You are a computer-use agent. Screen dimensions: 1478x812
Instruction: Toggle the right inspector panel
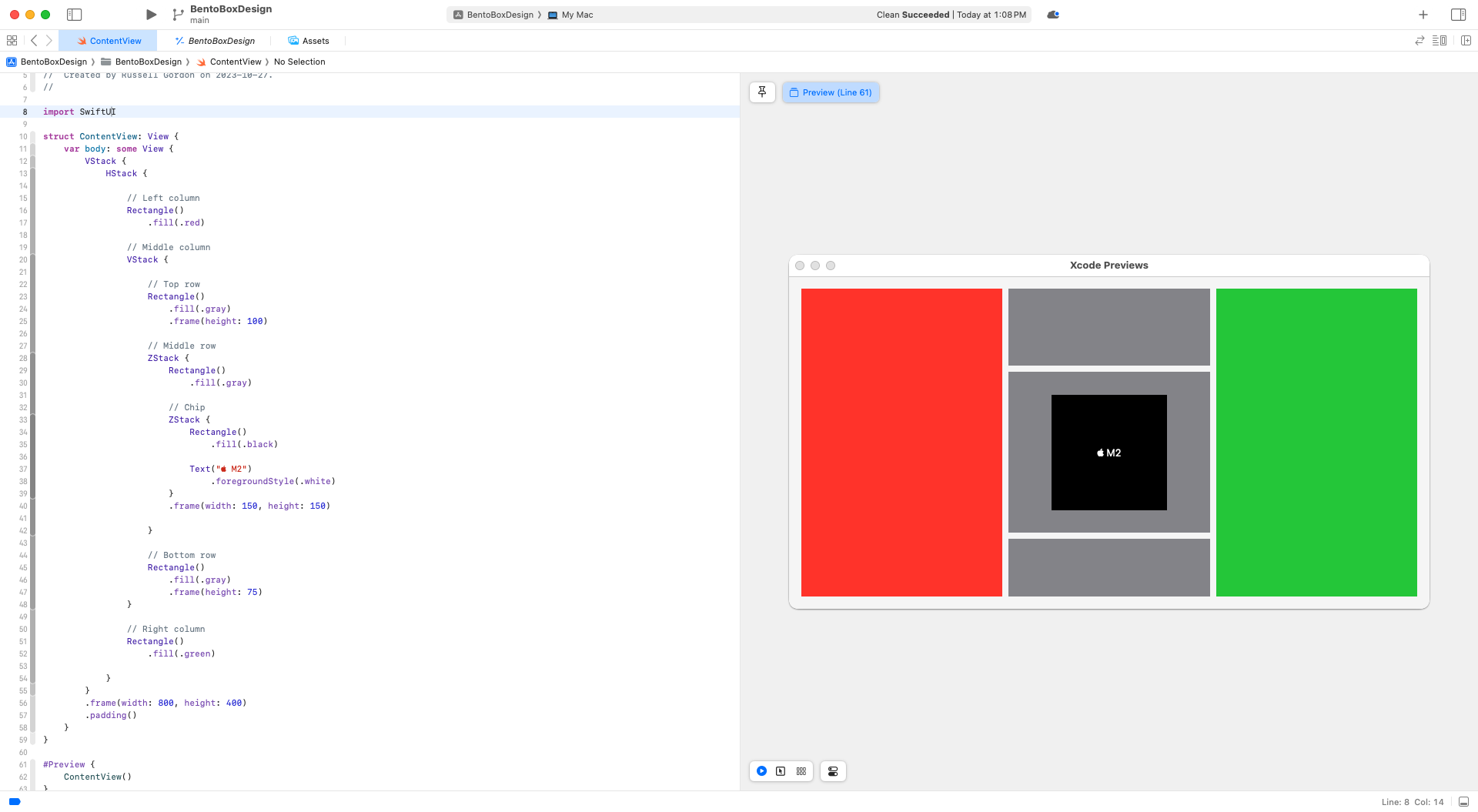(x=1458, y=15)
